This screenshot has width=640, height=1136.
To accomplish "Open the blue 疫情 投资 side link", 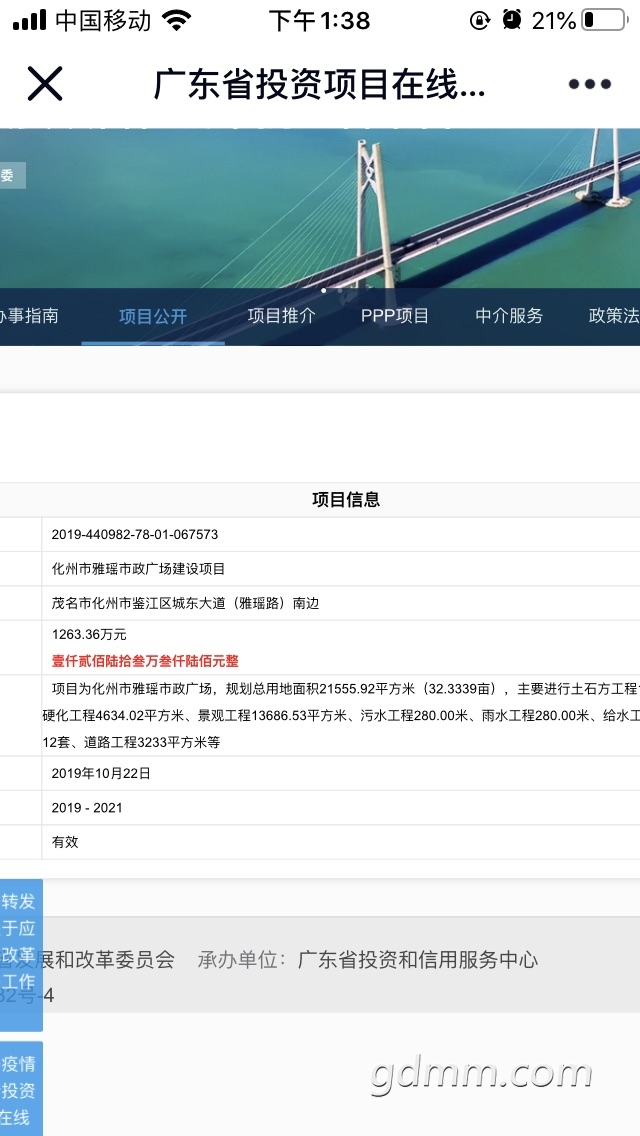I will [20, 1089].
